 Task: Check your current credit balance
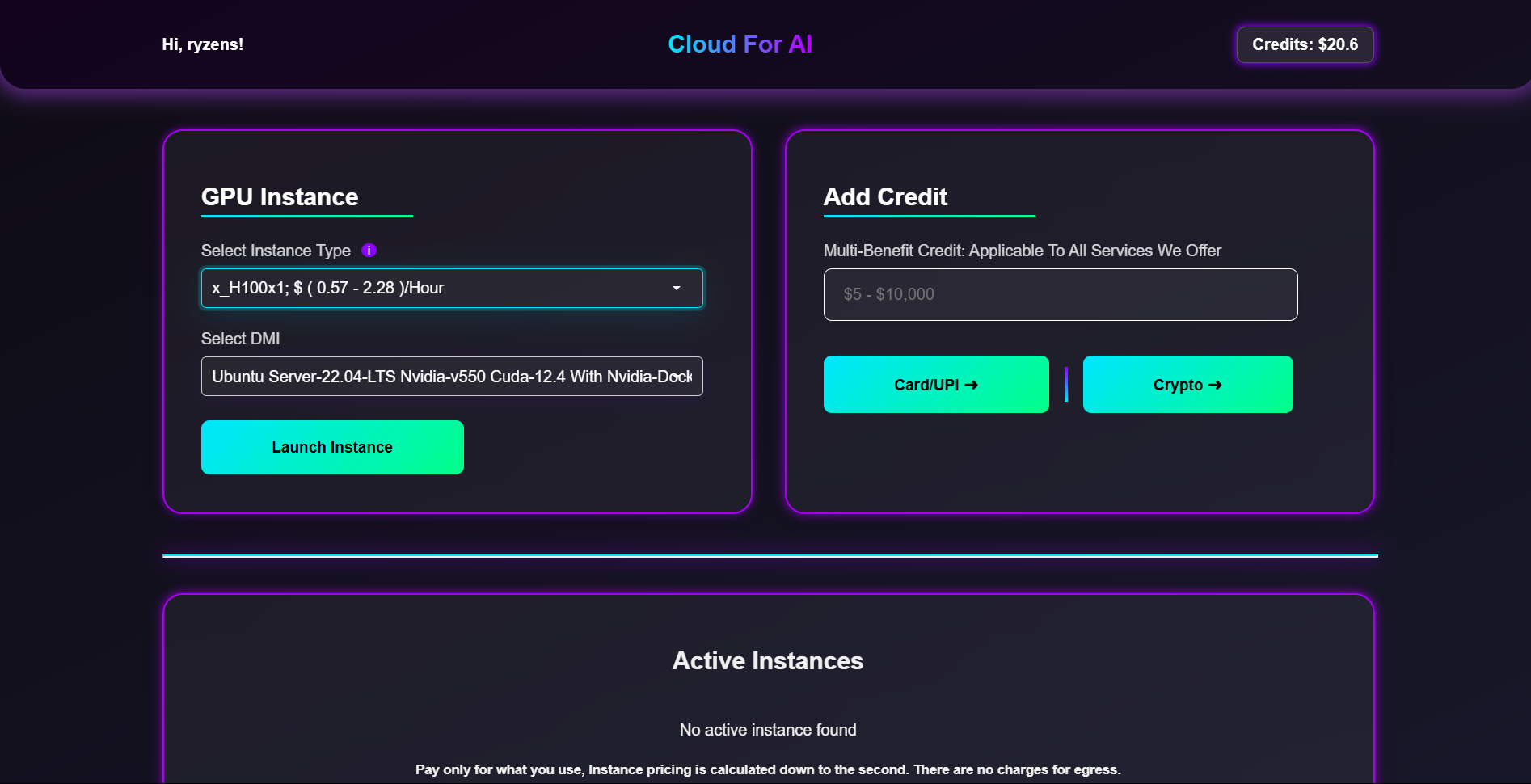[x=1304, y=44]
